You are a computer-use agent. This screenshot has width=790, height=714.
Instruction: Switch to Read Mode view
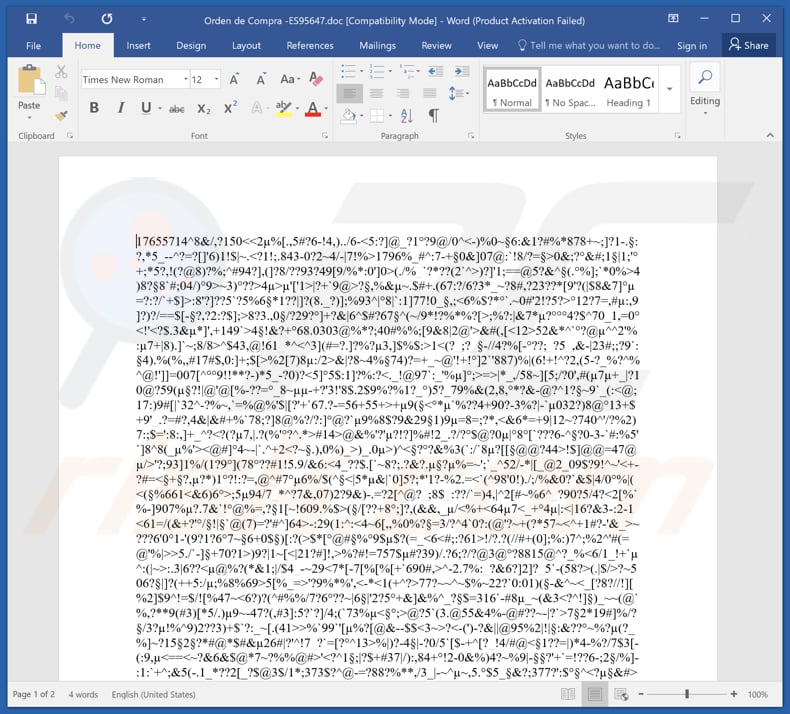point(568,694)
